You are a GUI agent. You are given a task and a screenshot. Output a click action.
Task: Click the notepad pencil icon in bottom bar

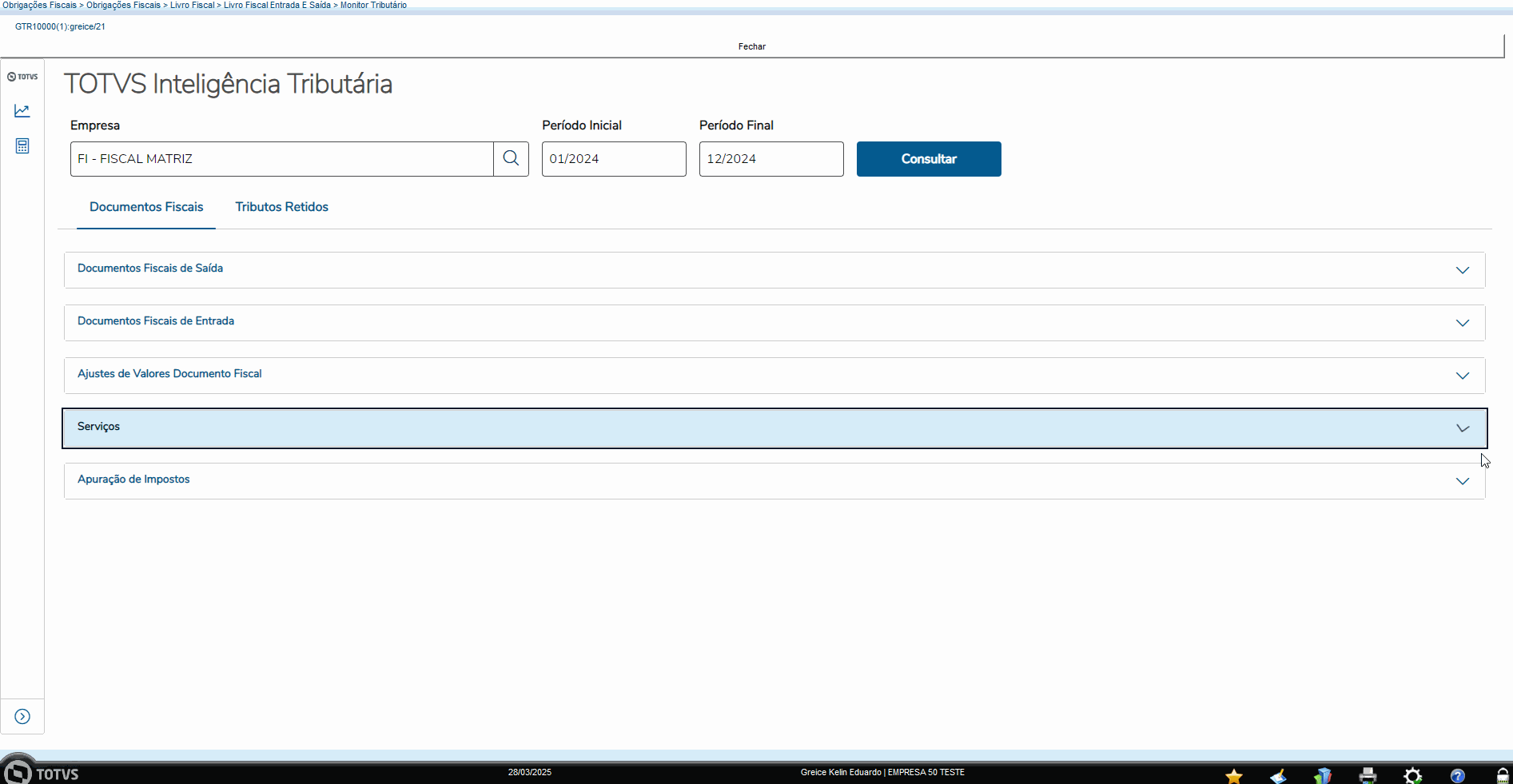tap(1279, 776)
